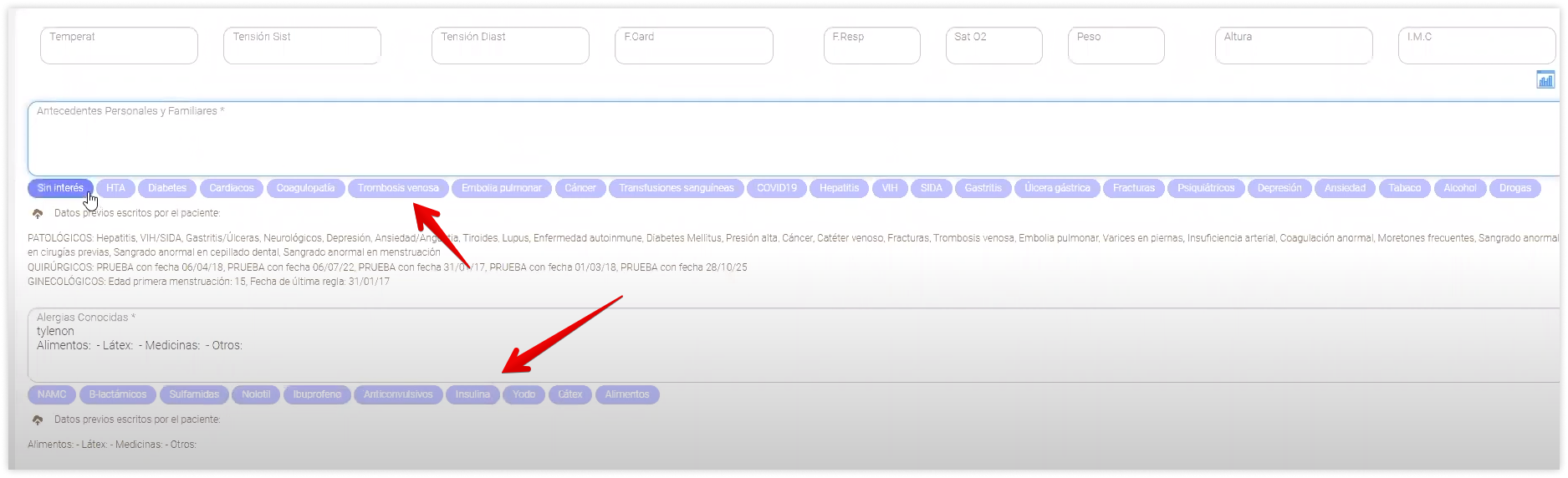Focus the I.M.C field

[x=1477, y=45]
